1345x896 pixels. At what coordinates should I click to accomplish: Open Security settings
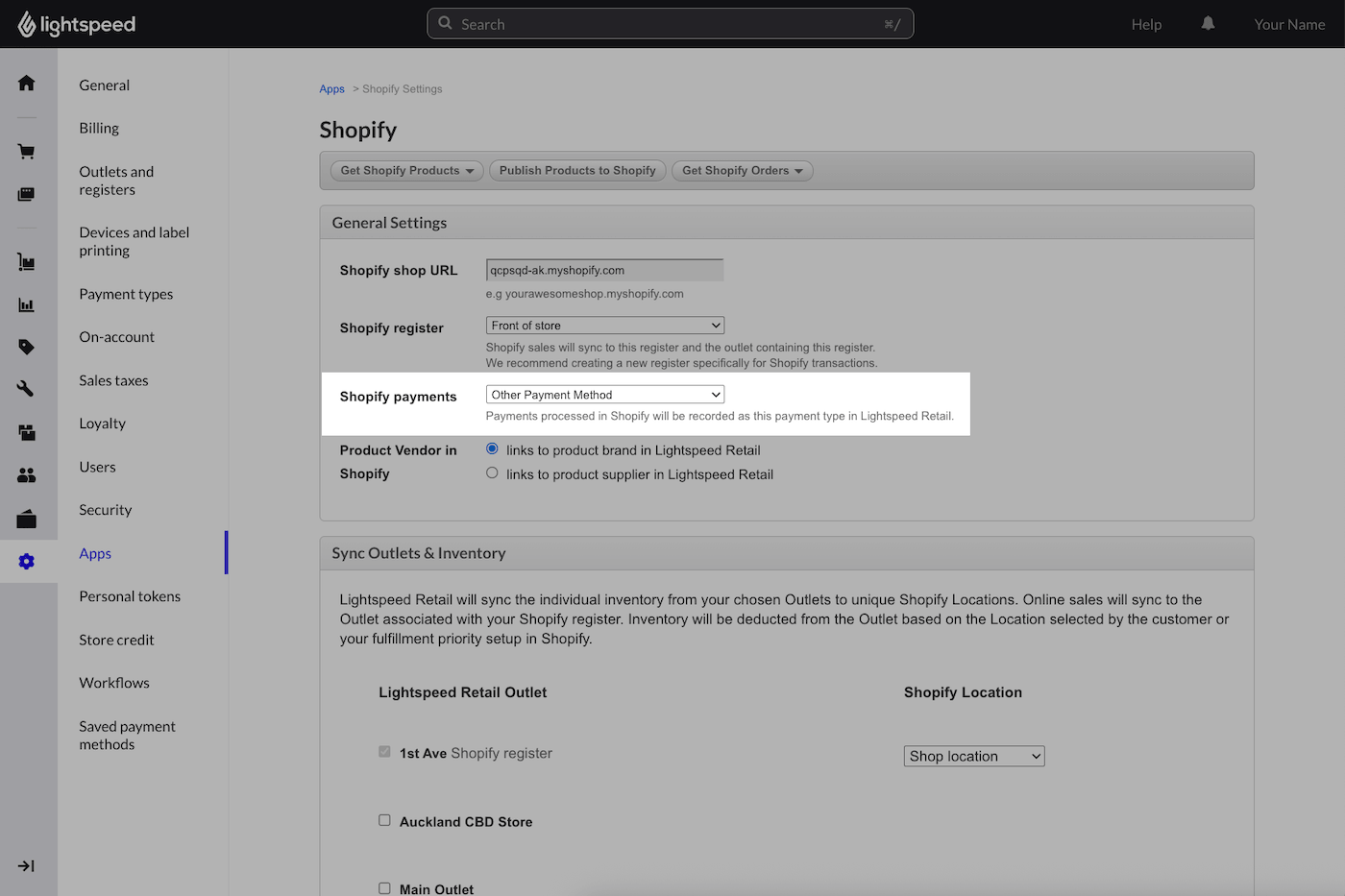pos(106,510)
